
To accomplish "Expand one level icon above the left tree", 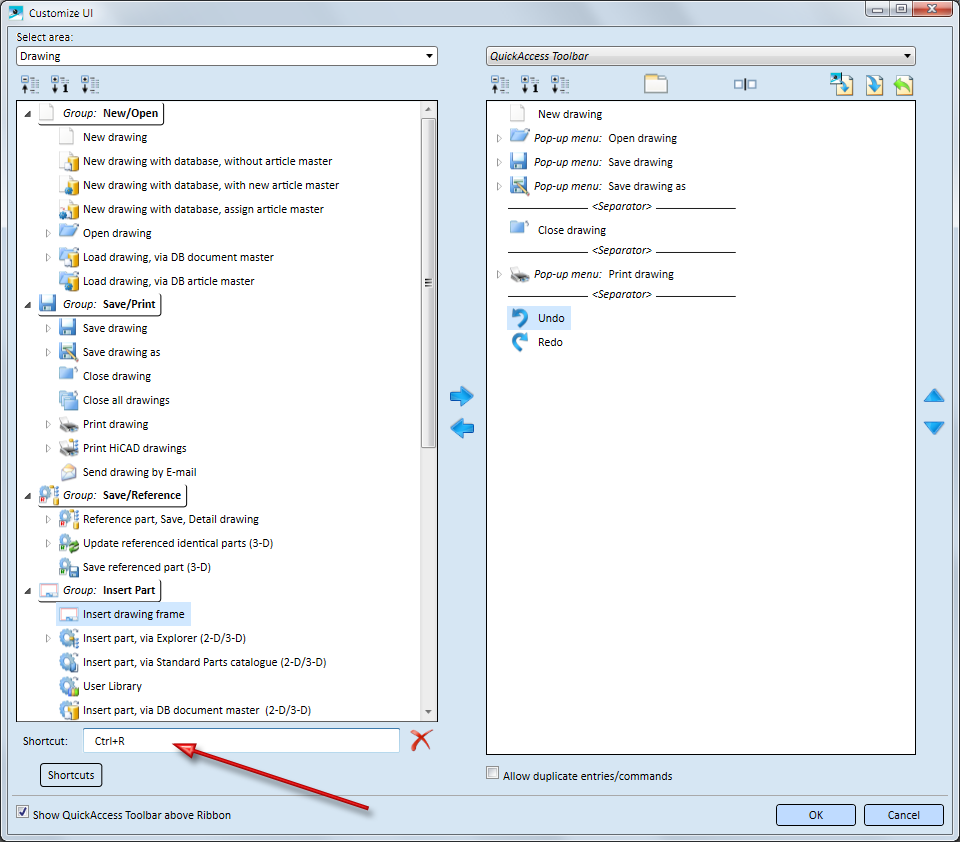I will click(x=60, y=85).
